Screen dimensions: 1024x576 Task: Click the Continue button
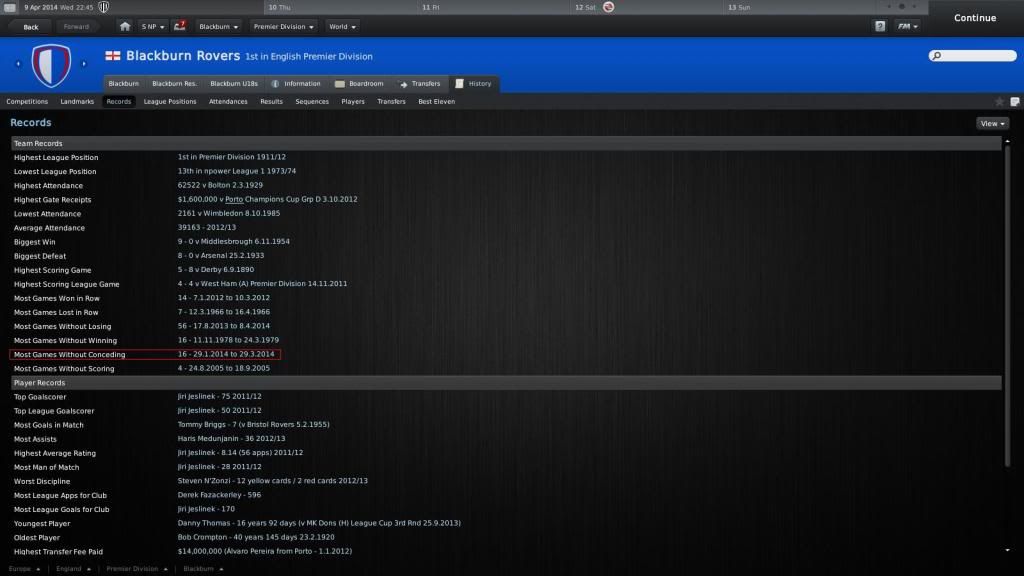point(975,18)
